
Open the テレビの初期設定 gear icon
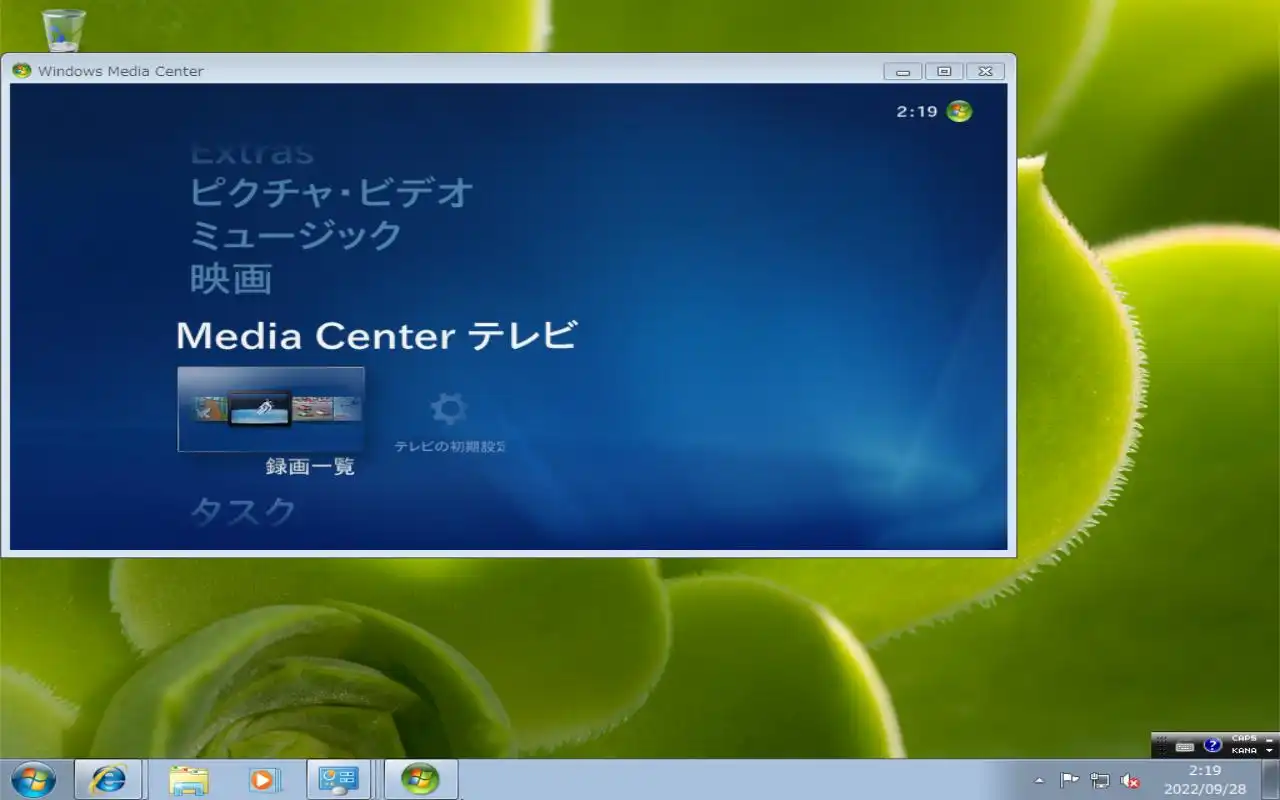click(x=448, y=409)
